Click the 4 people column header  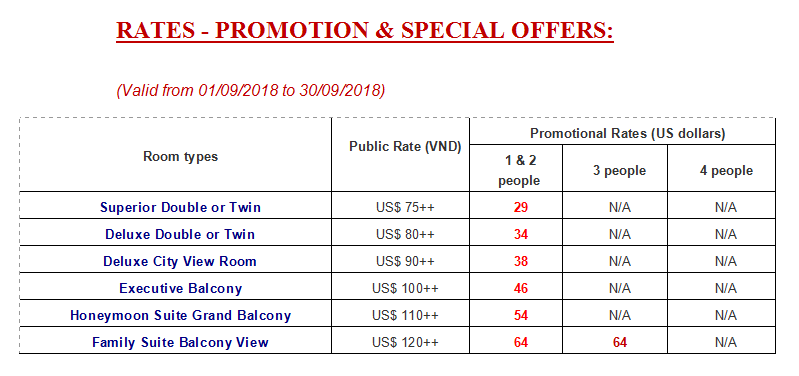[x=726, y=171]
